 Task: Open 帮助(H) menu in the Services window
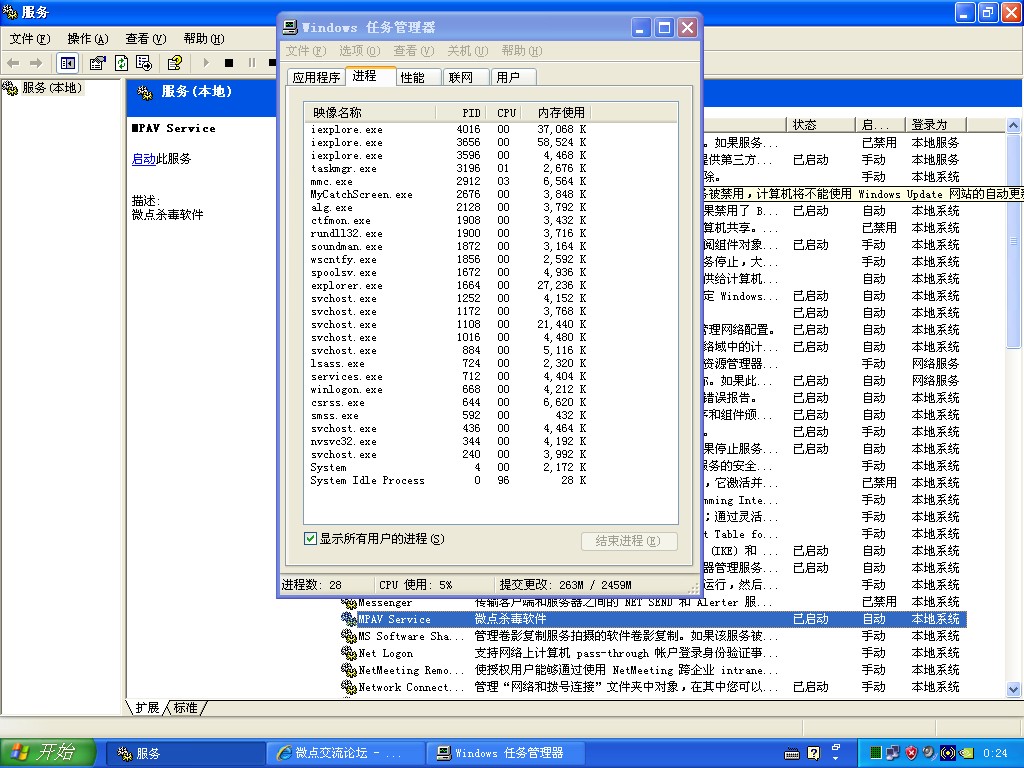pos(204,39)
